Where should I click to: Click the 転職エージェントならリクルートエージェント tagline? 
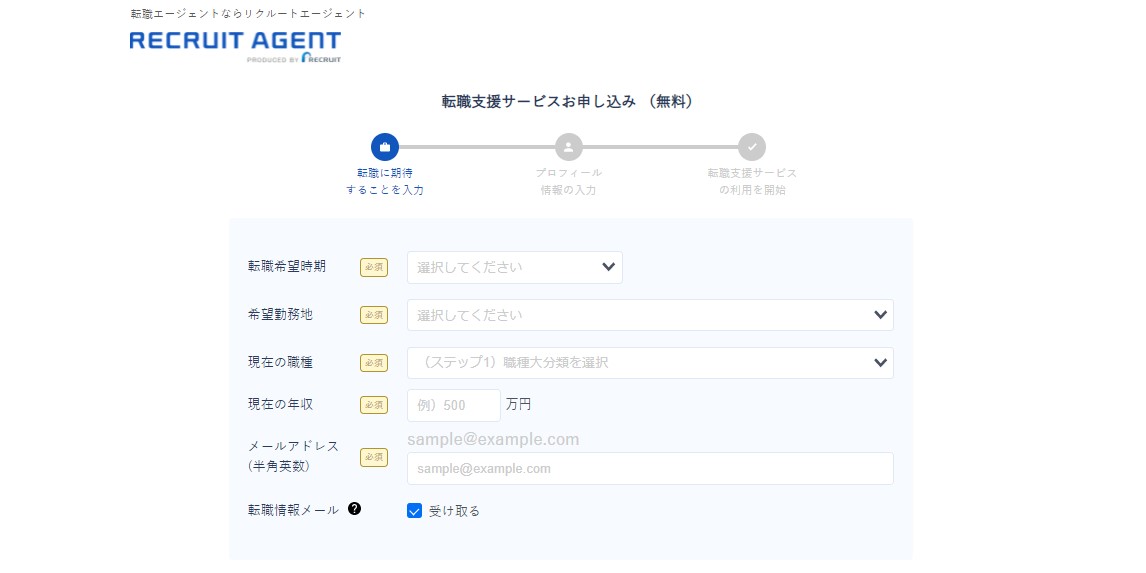248,14
